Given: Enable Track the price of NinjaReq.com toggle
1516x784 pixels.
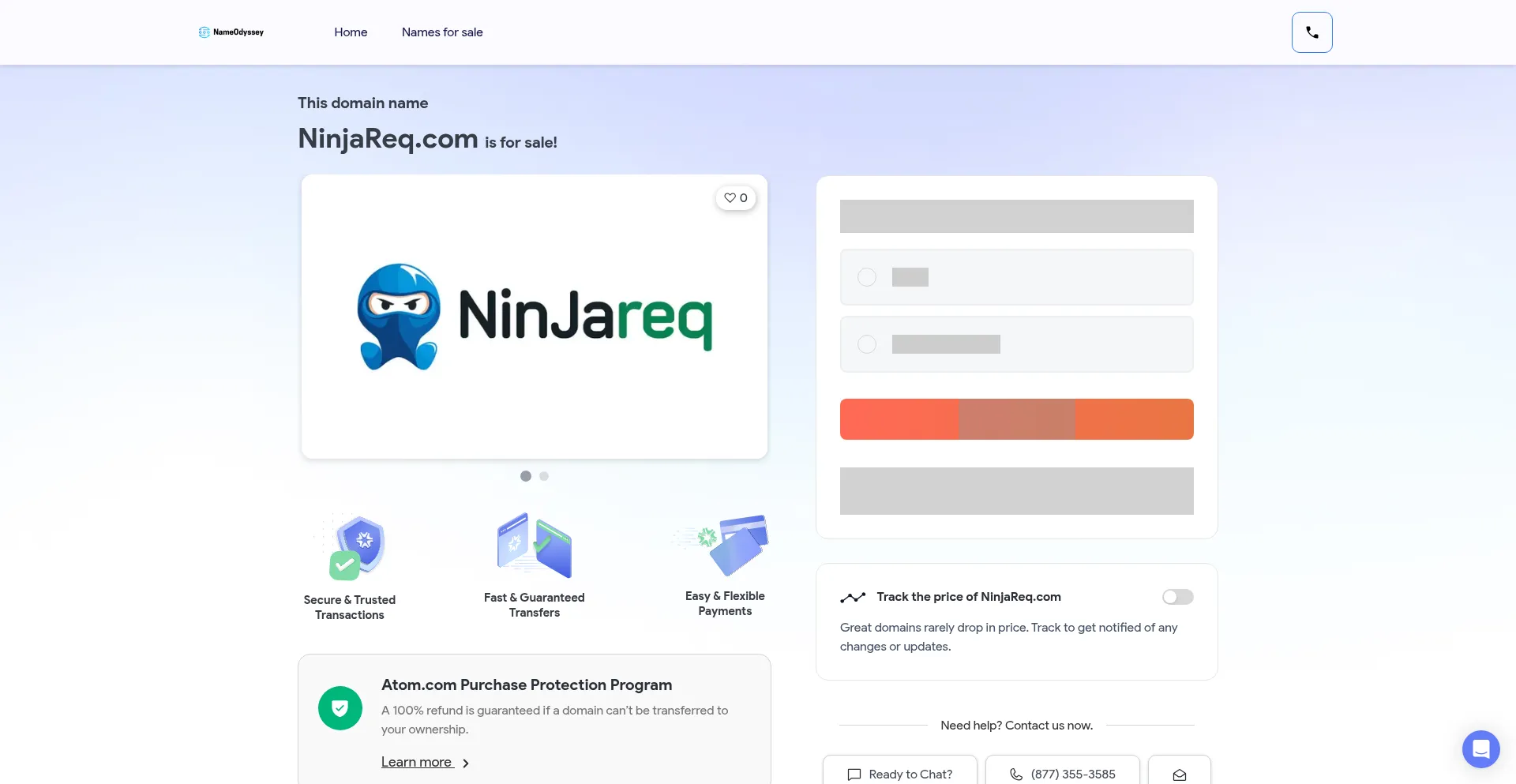Looking at the screenshot, I should click(x=1177, y=597).
